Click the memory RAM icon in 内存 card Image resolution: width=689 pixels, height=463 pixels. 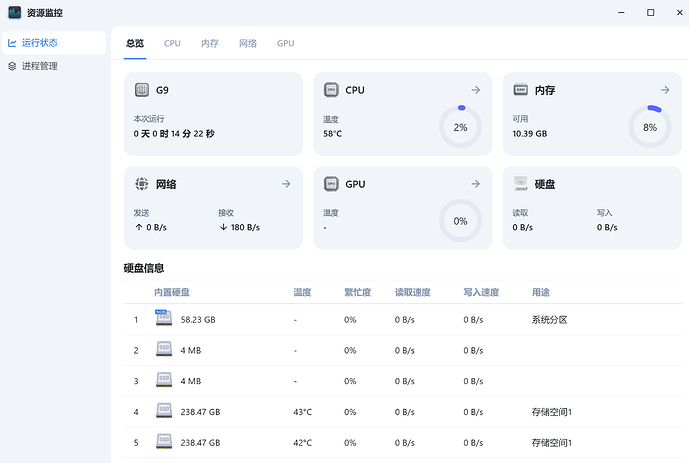click(x=520, y=90)
